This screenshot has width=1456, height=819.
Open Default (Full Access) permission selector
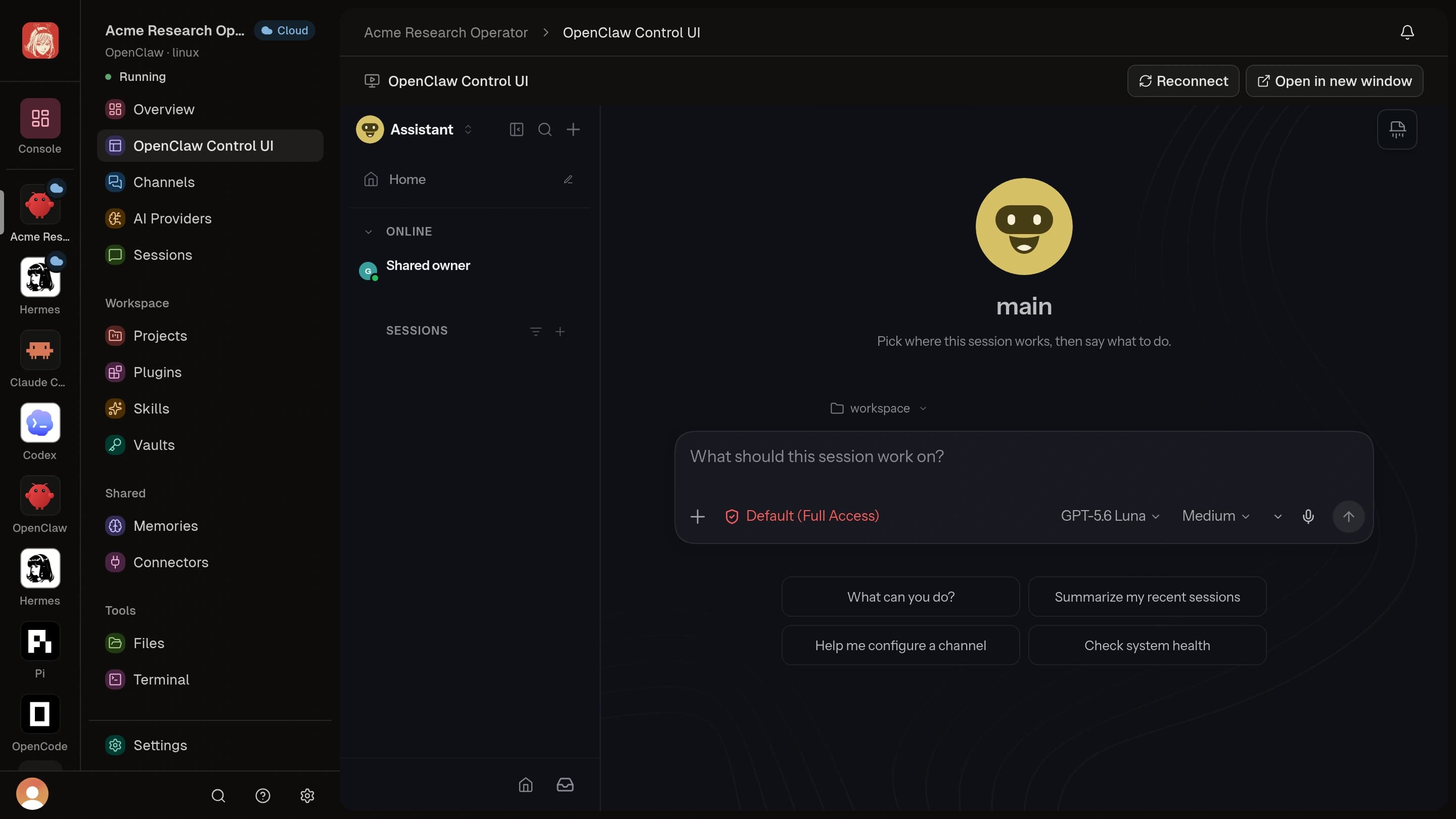[802, 516]
